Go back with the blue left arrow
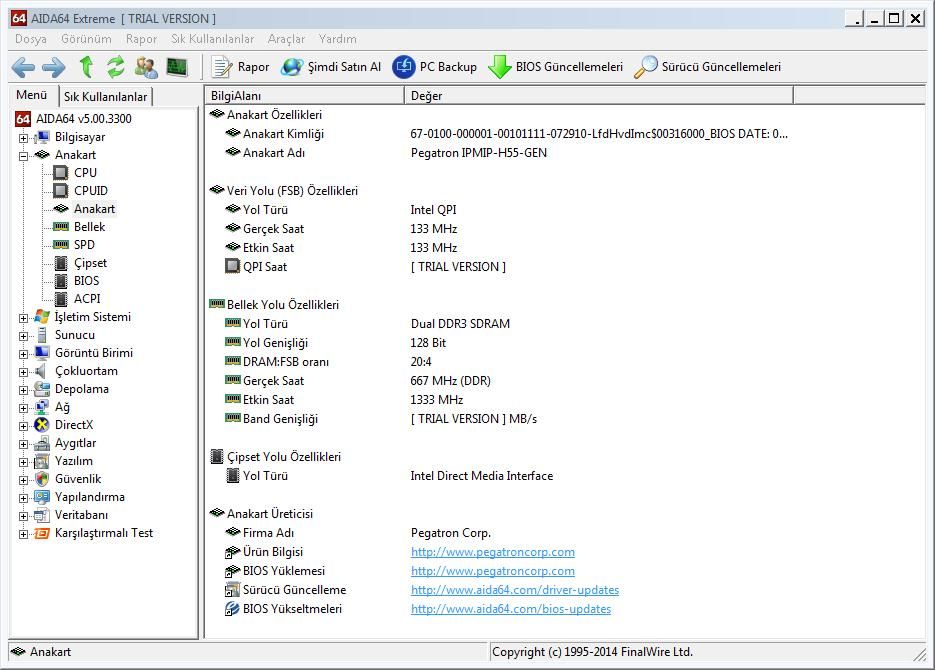The width and height of the screenshot is (935, 670). pos(23,67)
